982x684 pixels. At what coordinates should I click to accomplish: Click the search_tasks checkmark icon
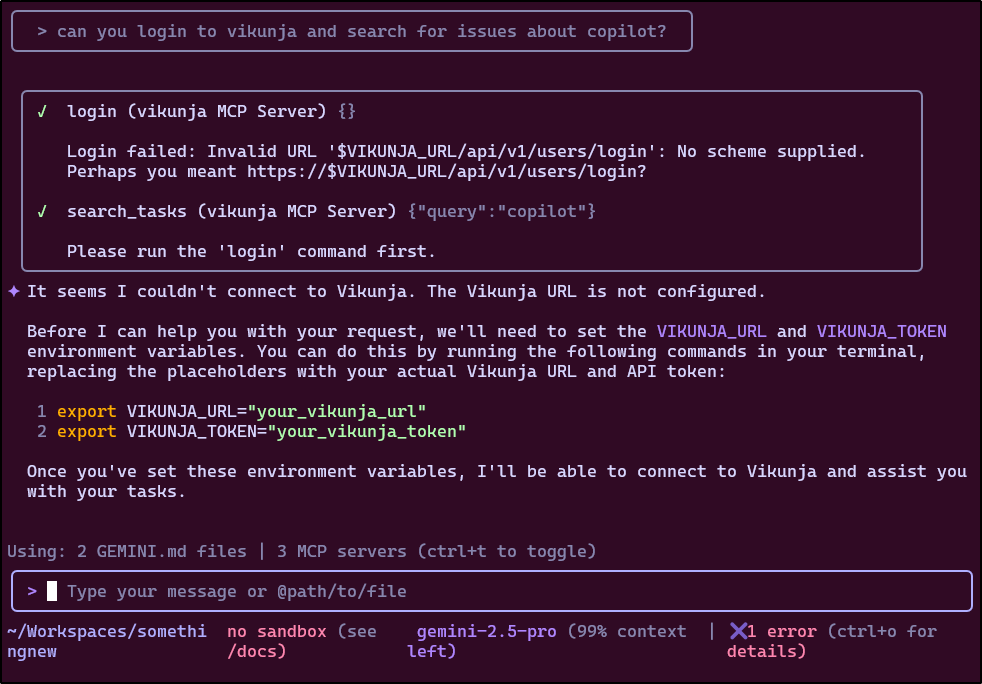[x=42, y=211]
